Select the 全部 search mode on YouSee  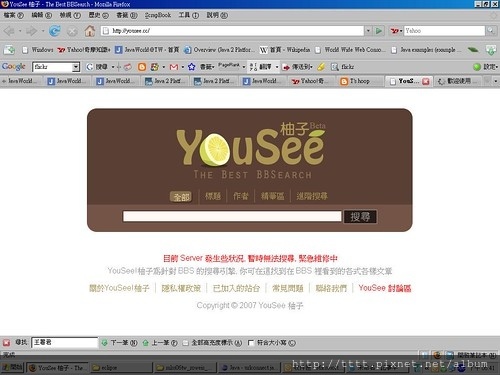pos(181,197)
